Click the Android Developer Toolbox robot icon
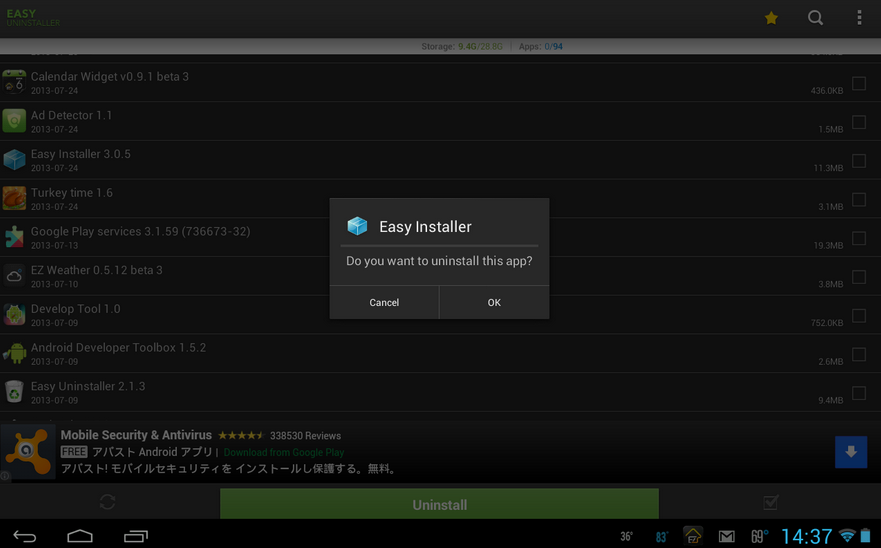Screen dimensions: 881x548 point(14,354)
